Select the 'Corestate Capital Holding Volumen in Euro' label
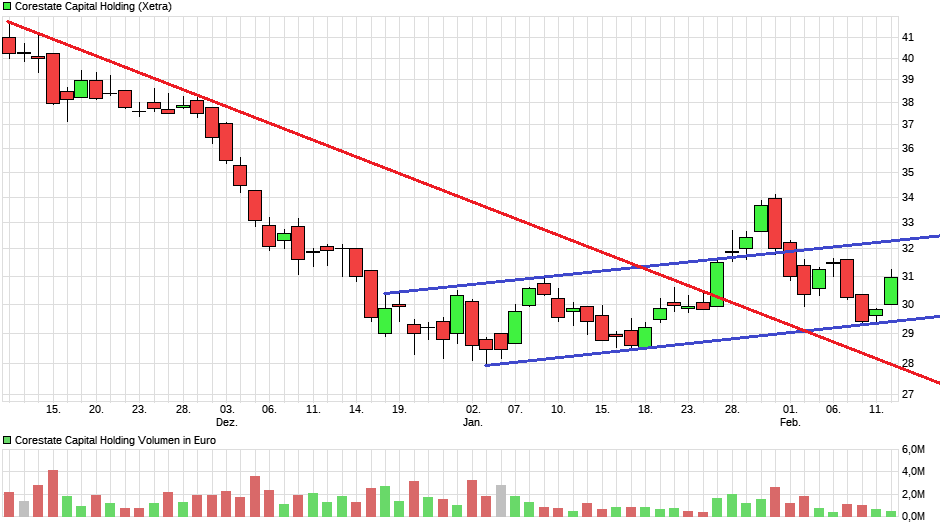 coord(115,440)
